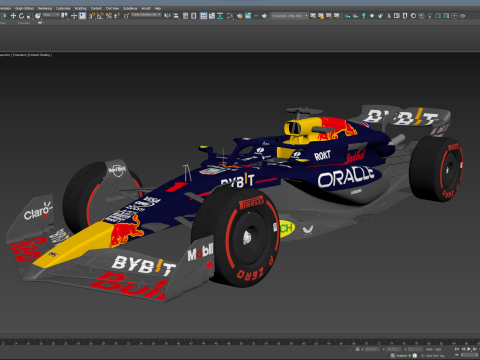
Task: Choose the Select and Move tool
Action: (x=13, y=16)
